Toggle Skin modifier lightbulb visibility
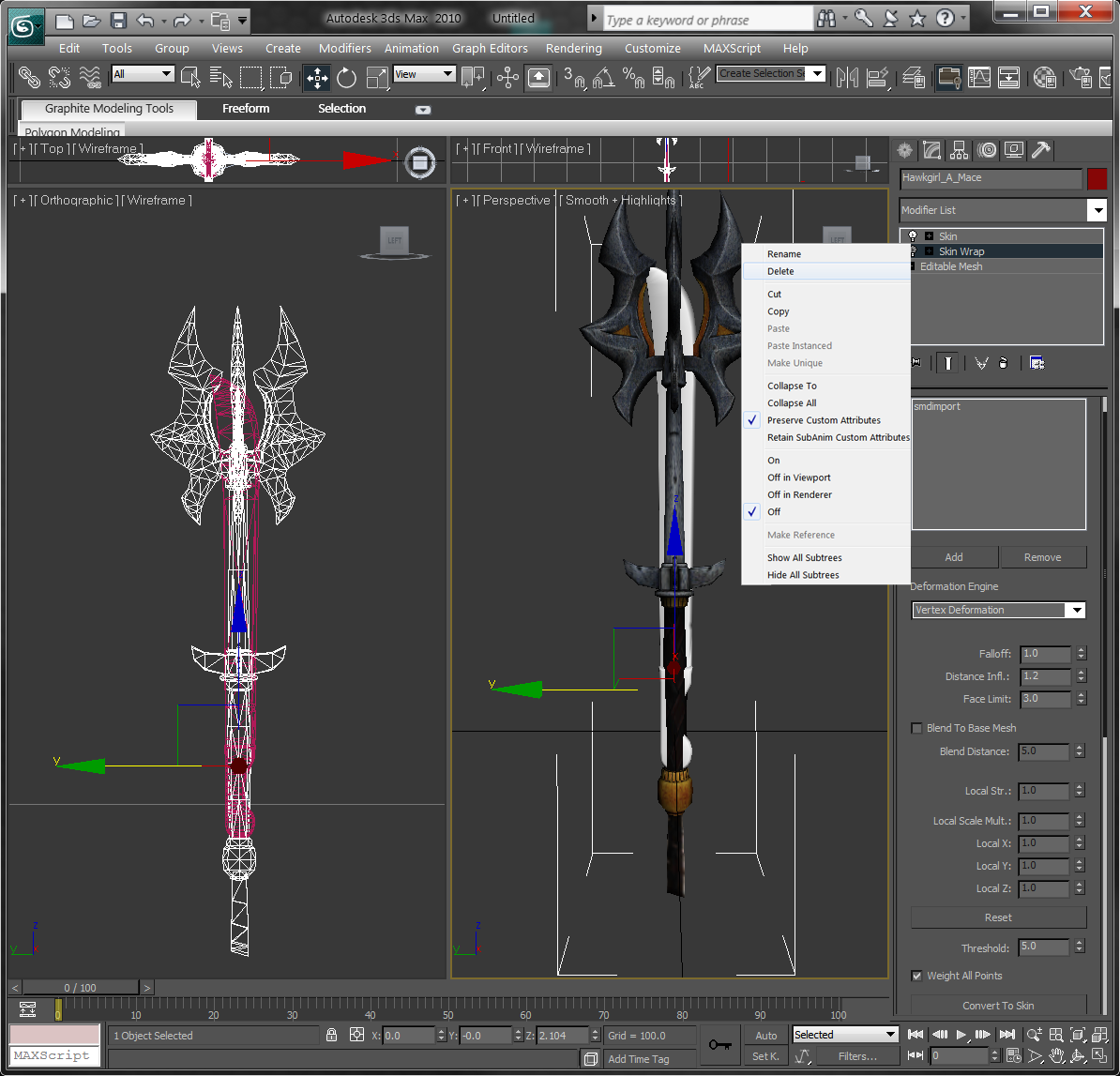This screenshot has height=1076, width=1120. (x=912, y=236)
